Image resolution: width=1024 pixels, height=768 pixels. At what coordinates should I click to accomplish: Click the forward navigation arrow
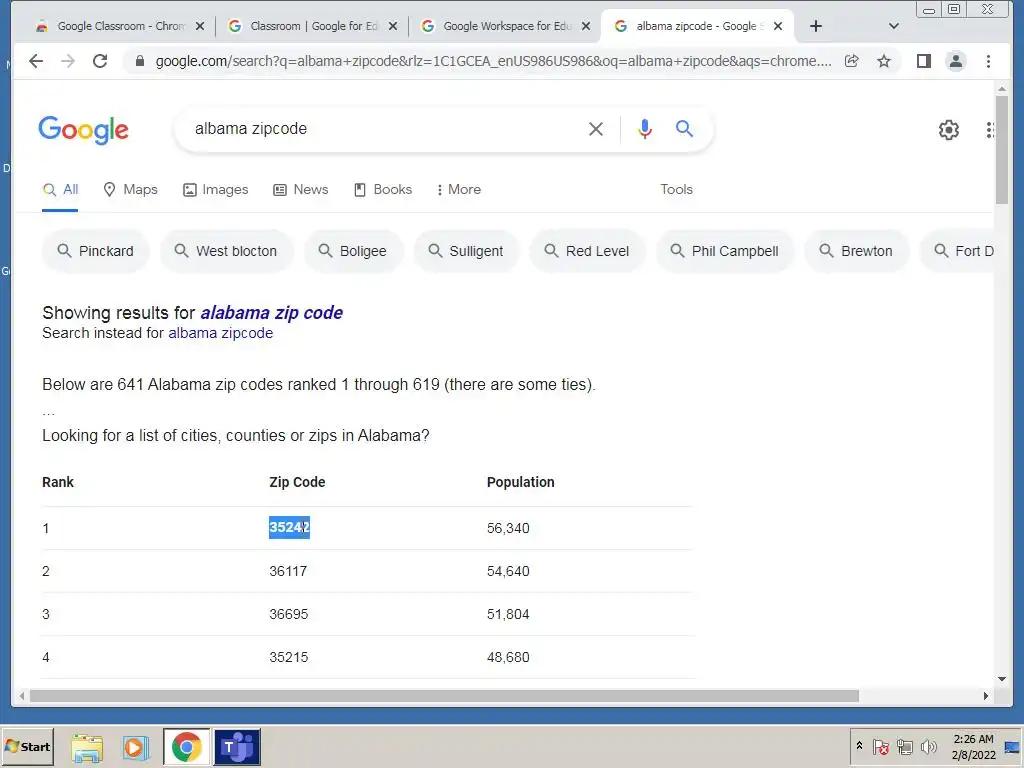point(68,61)
